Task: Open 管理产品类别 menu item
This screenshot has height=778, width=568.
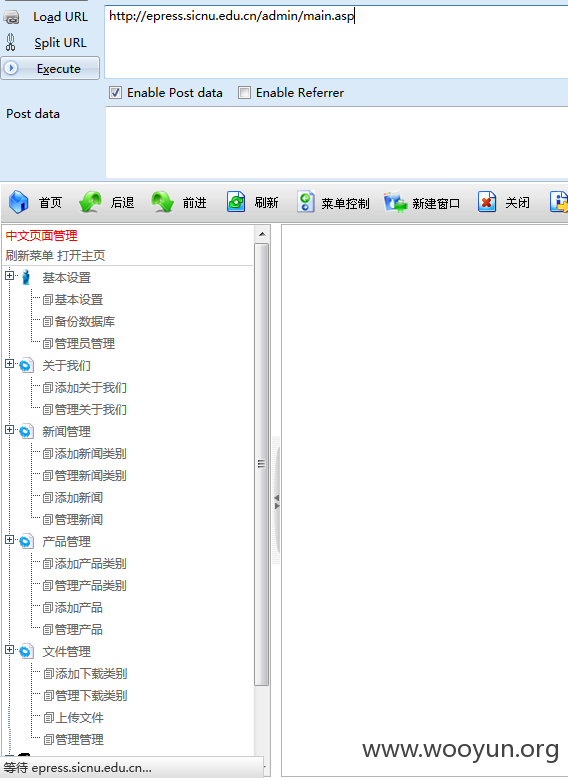Action: click(x=91, y=585)
